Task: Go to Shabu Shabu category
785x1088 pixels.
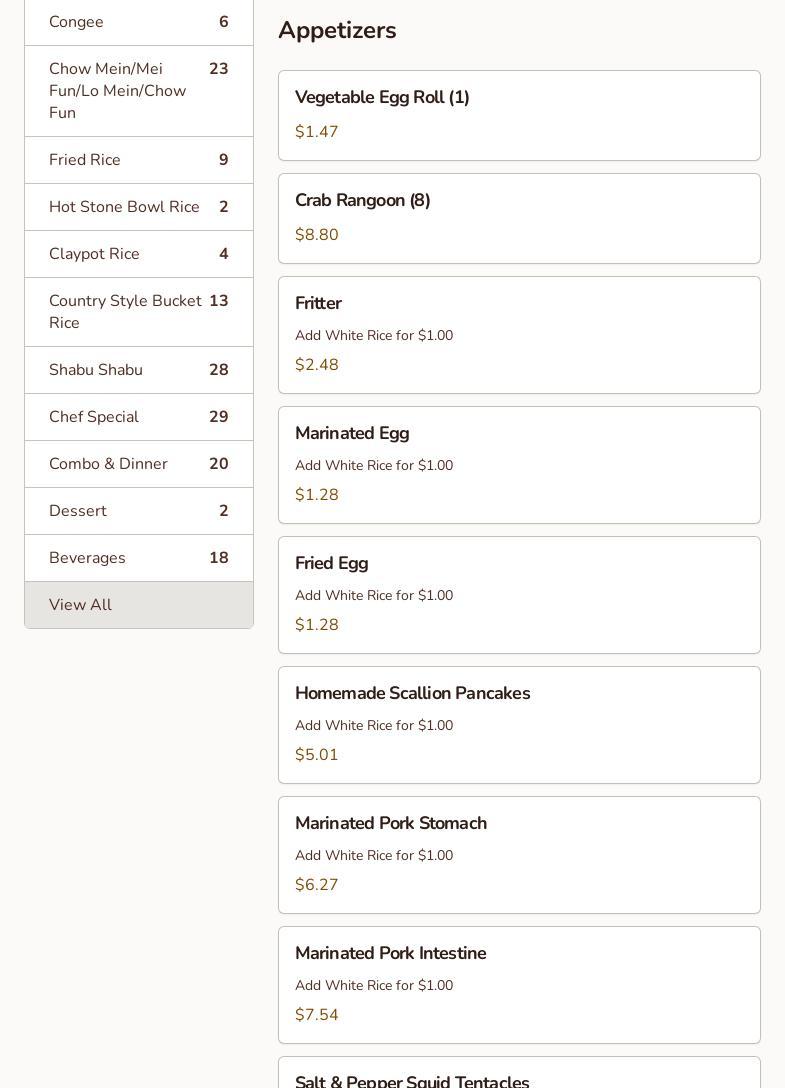Action: 138,370
